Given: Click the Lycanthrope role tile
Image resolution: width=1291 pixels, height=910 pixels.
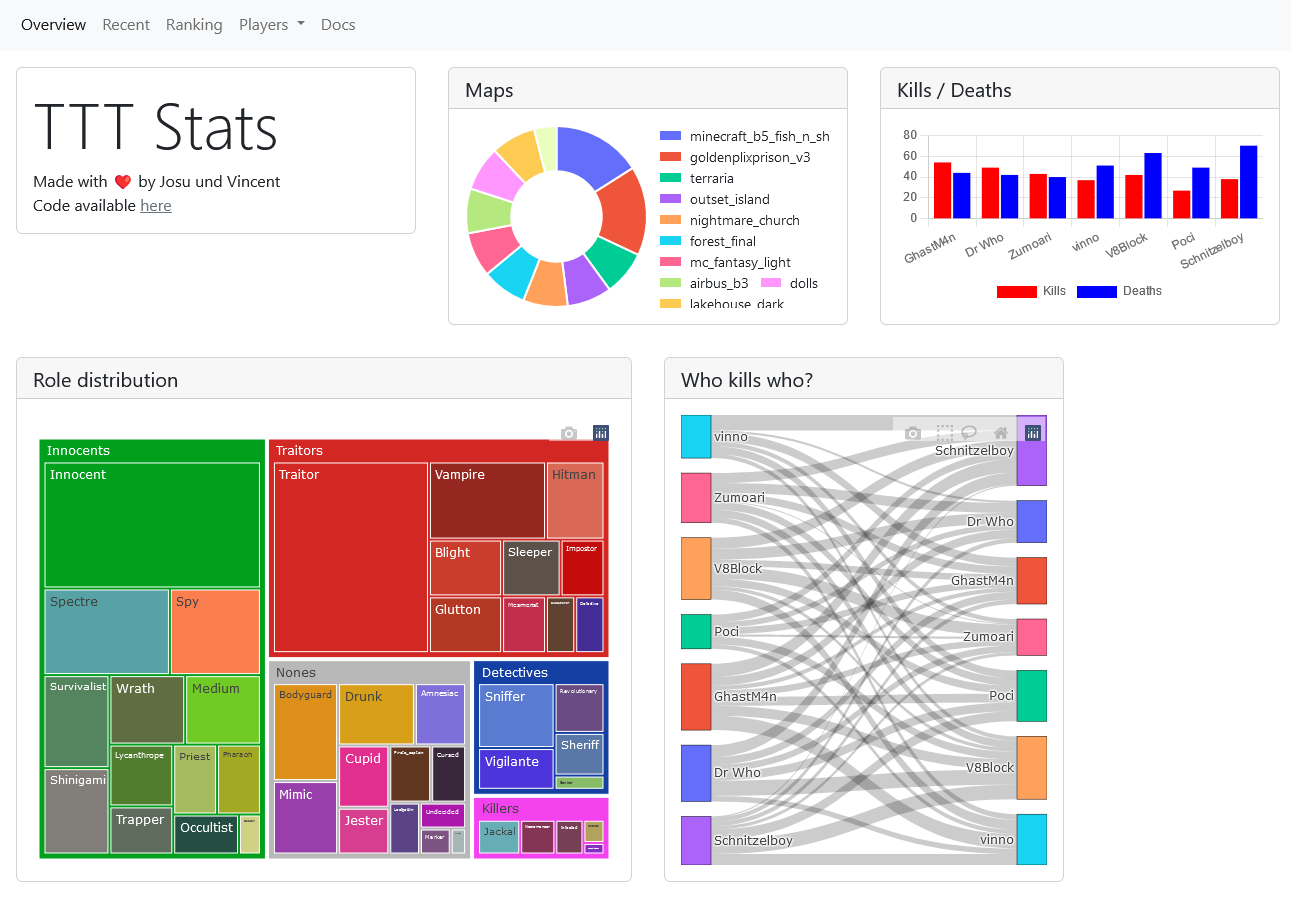Looking at the screenshot, I should click(x=141, y=775).
